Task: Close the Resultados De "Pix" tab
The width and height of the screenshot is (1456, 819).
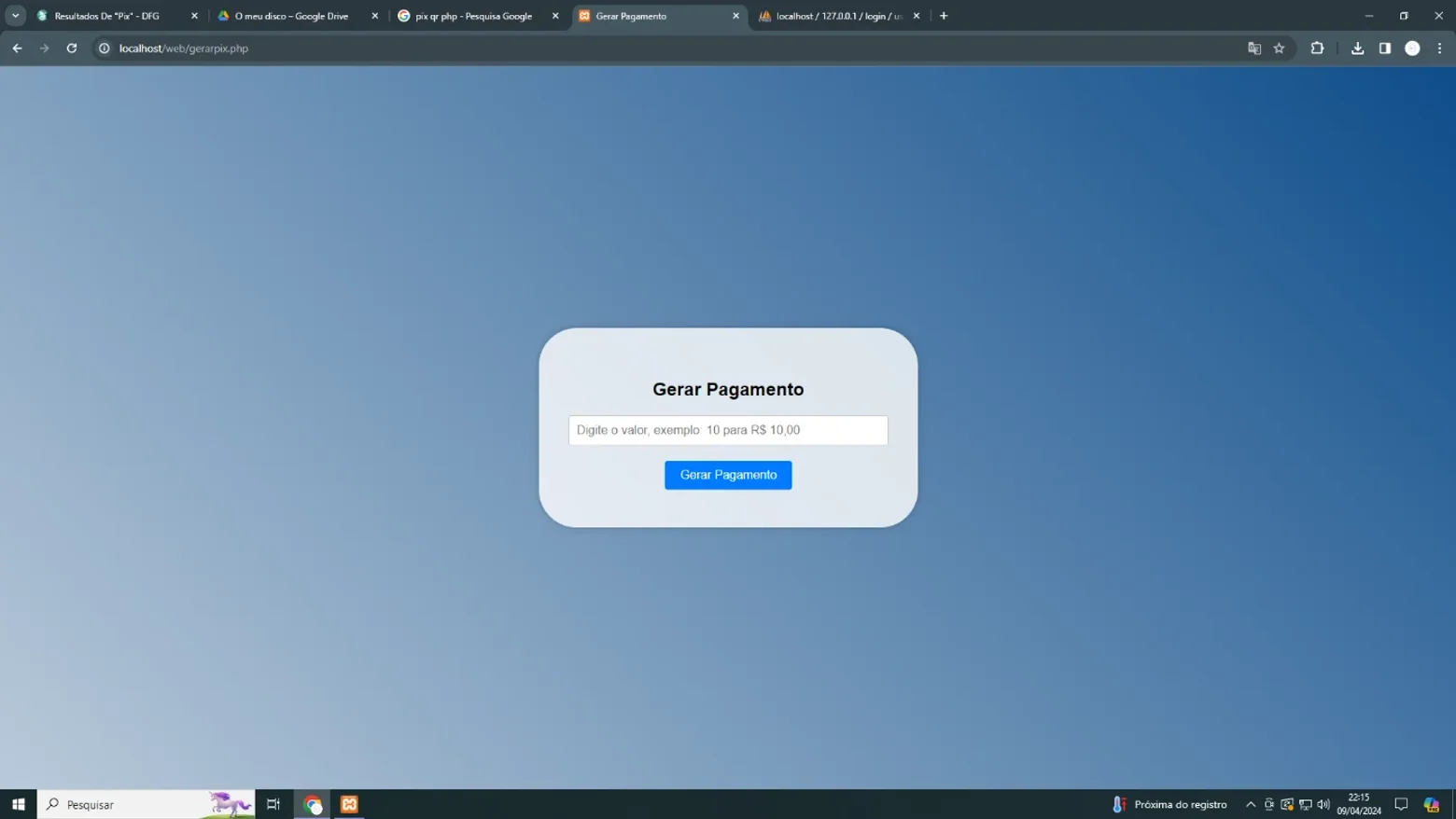Action: pos(194,16)
